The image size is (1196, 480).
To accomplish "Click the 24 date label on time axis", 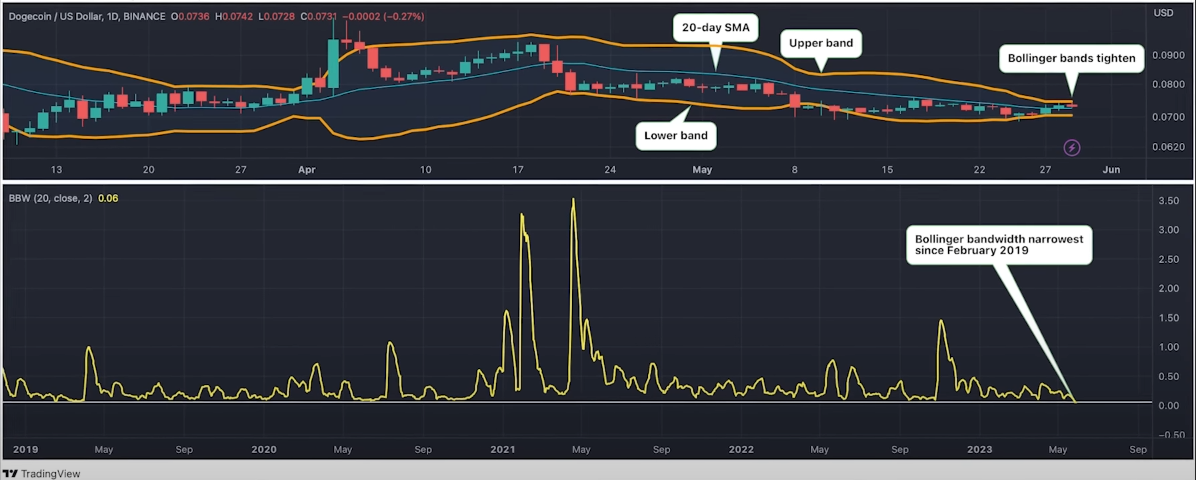I will [609, 169].
